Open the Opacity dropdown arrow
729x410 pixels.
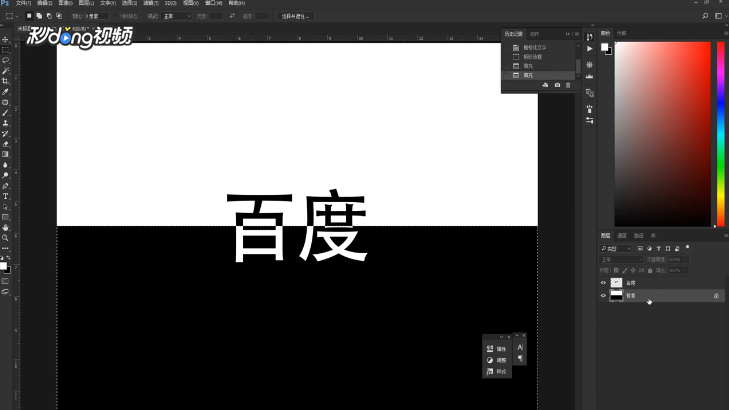click(x=686, y=259)
